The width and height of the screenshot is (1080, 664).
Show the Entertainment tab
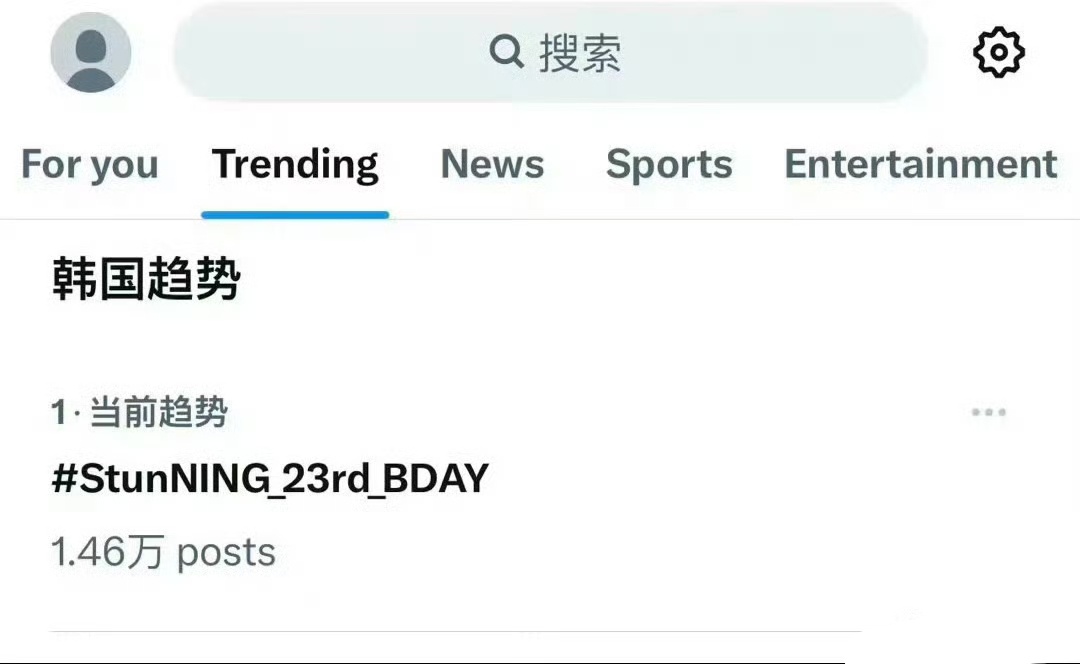click(921, 164)
